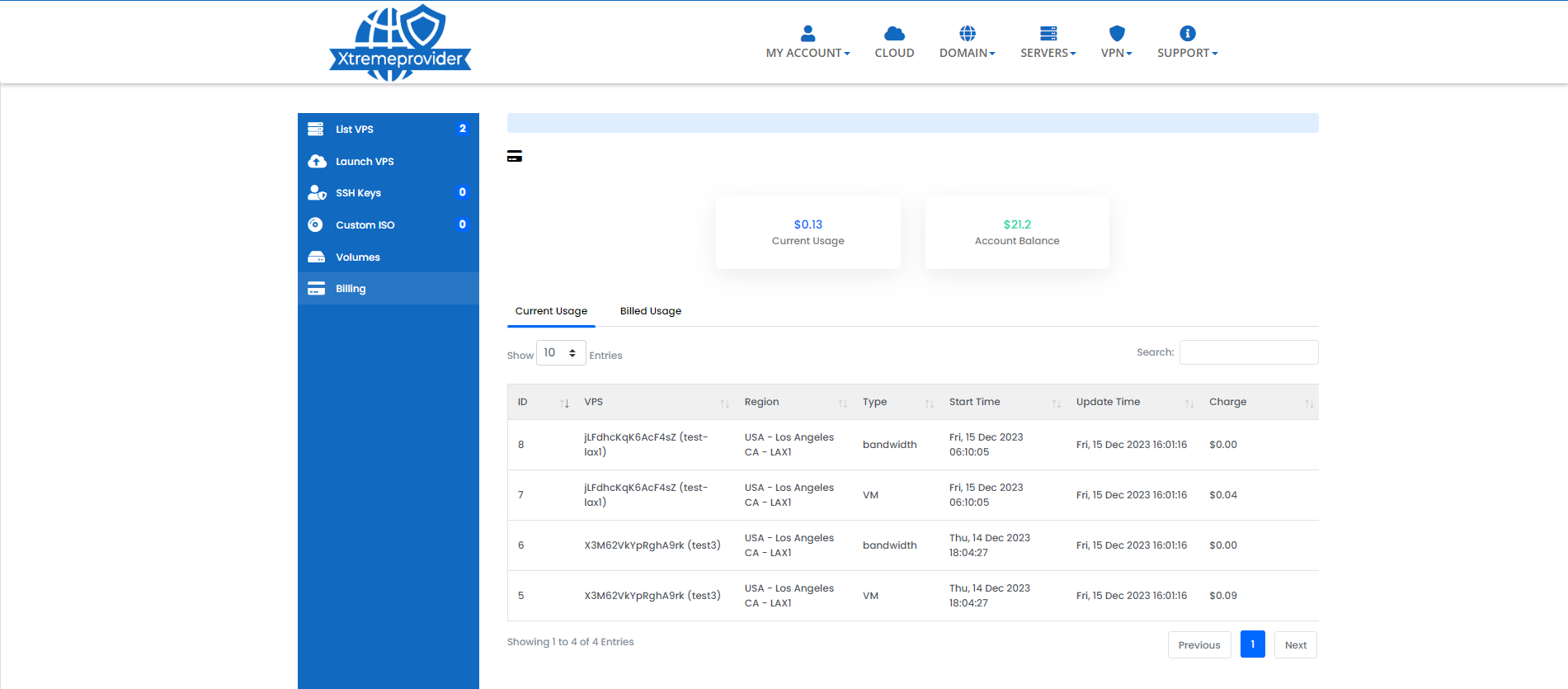Sort table by ID column arrows

(x=565, y=403)
